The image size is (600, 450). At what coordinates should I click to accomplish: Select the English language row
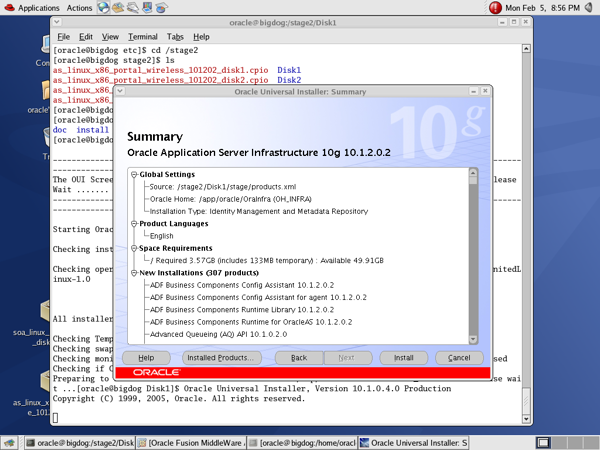161,236
